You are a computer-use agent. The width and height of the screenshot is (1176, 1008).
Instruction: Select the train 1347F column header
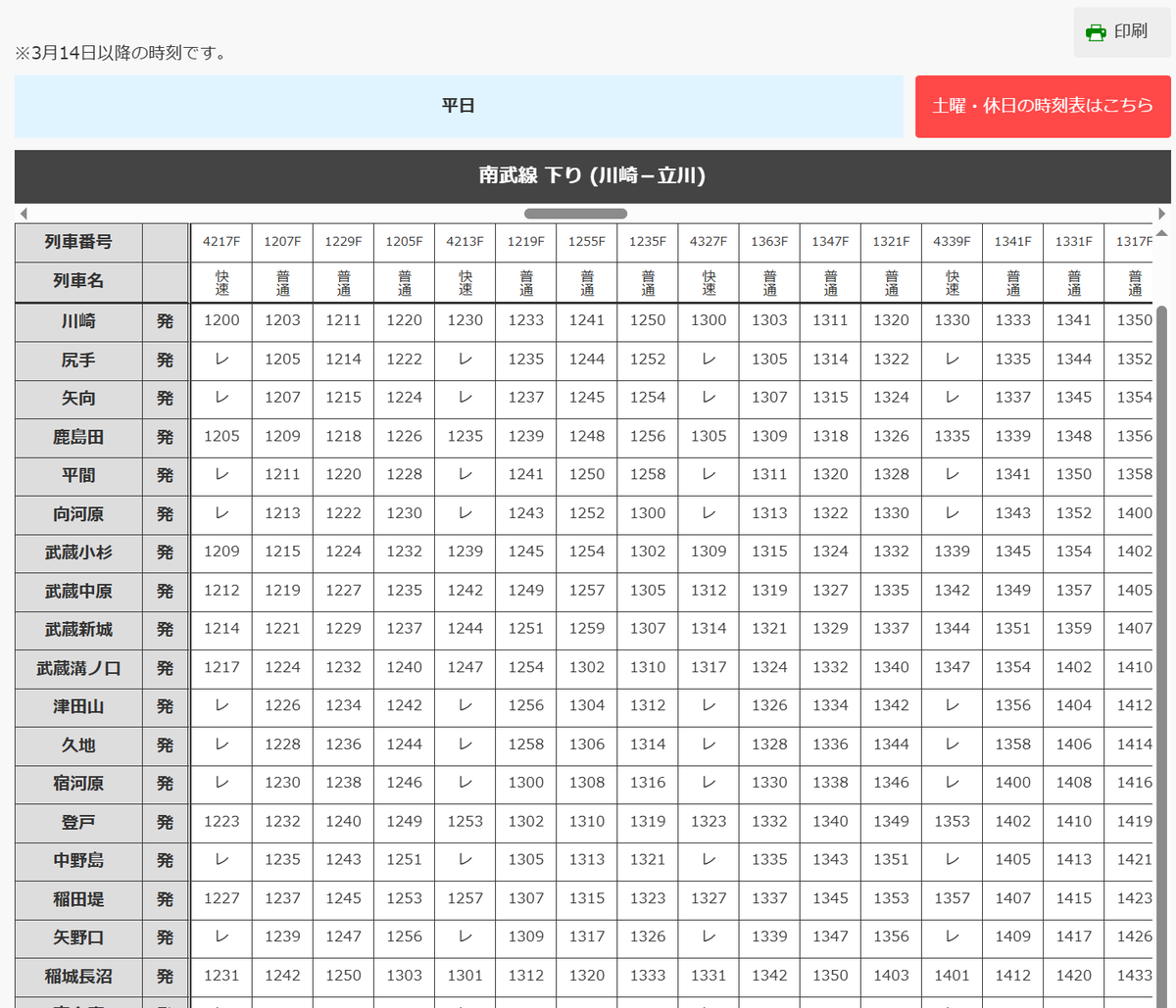click(830, 242)
